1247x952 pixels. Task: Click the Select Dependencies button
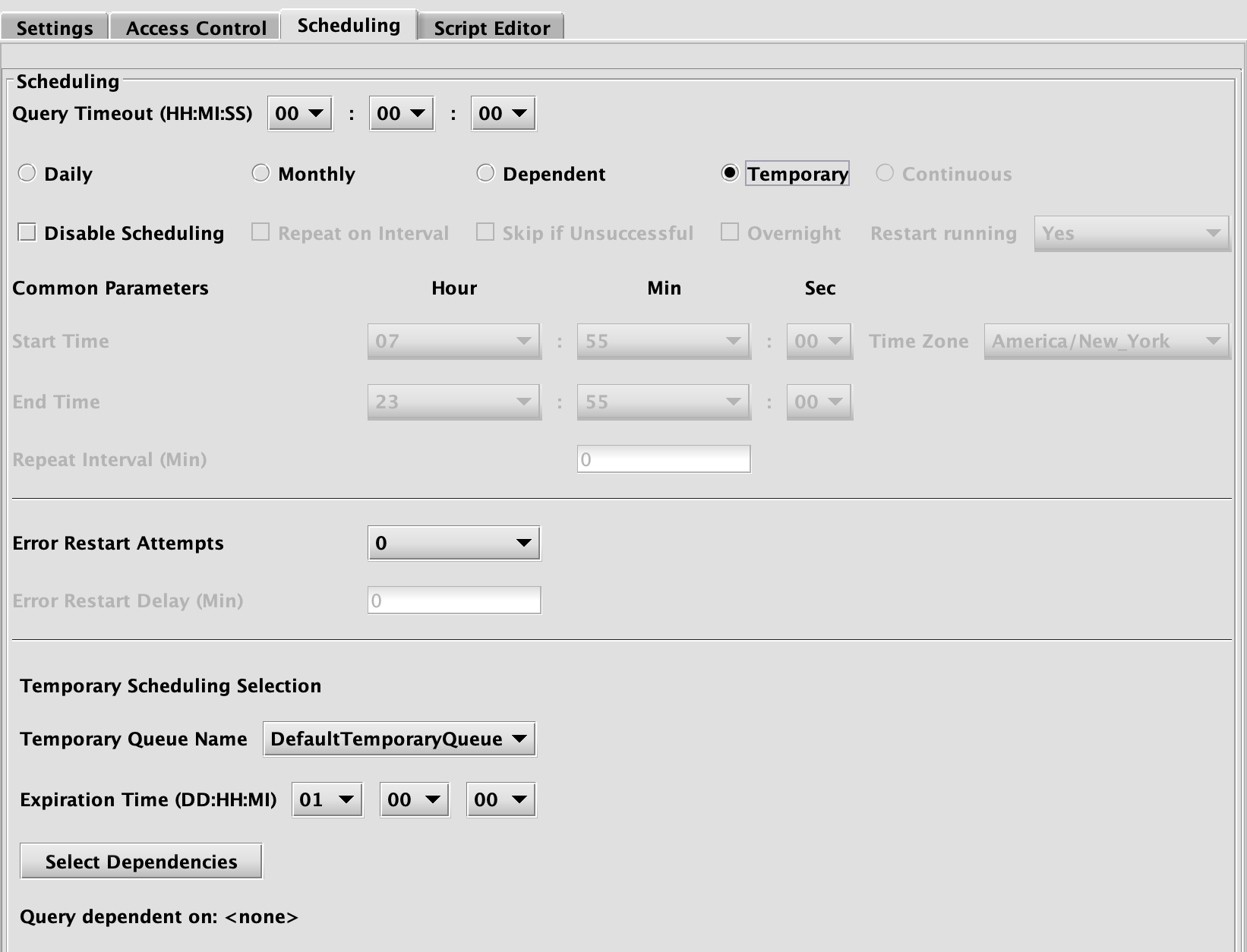coord(141,862)
